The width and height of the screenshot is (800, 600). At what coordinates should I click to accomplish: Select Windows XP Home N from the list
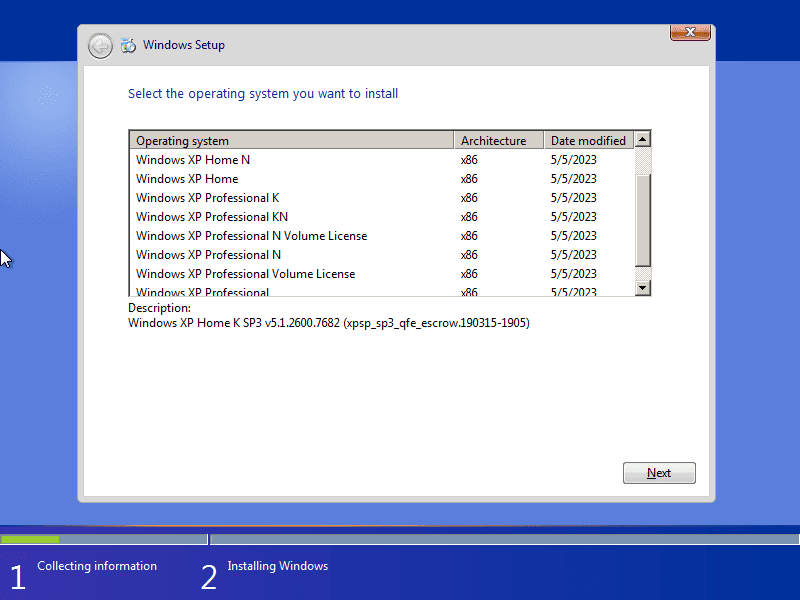pos(382,160)
